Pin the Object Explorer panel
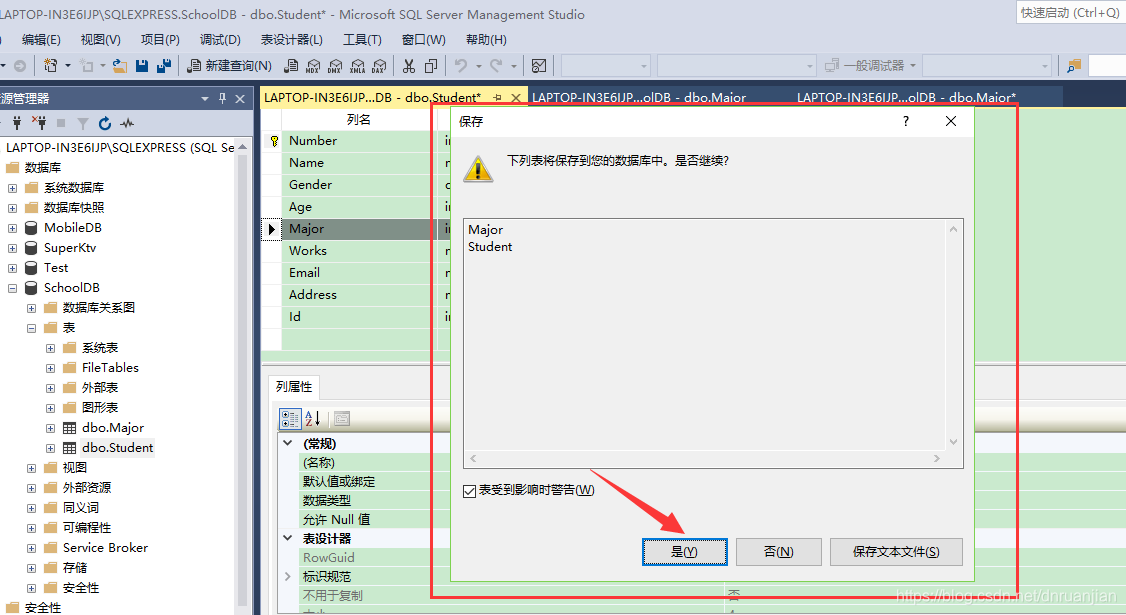This screenshot has width=1126, height=615. 223,98
